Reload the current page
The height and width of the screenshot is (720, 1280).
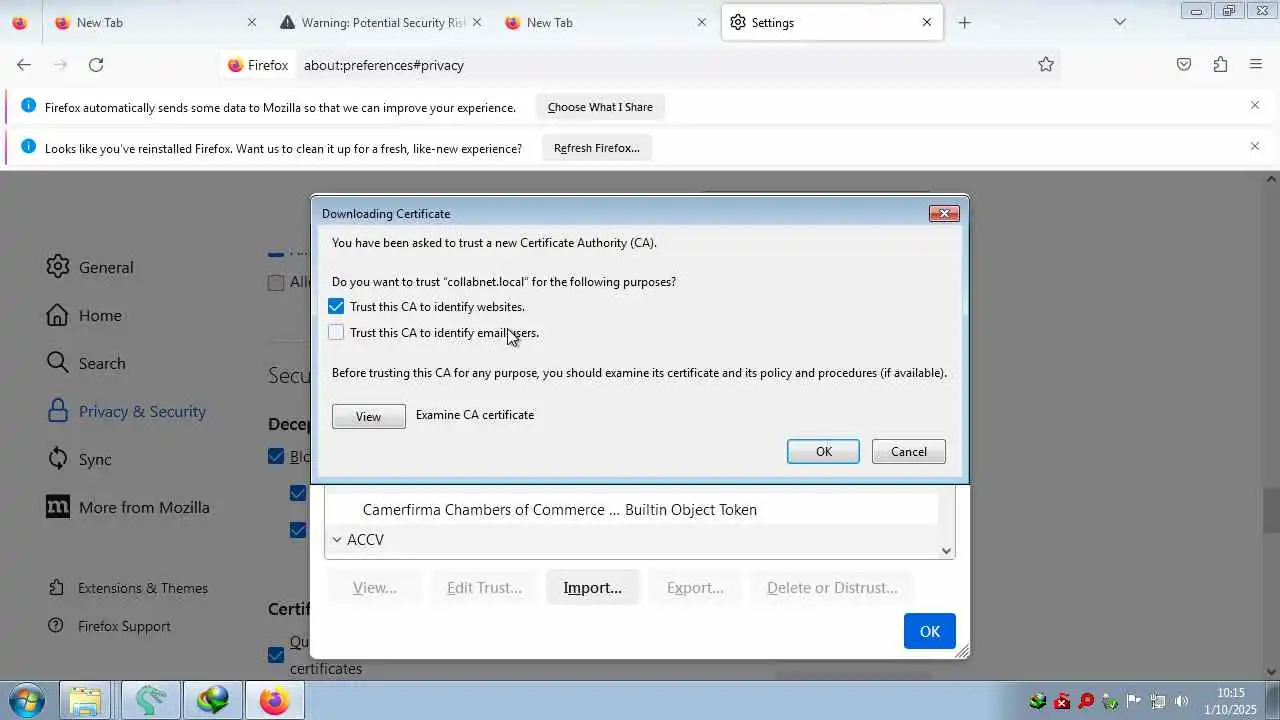(96, 65)
